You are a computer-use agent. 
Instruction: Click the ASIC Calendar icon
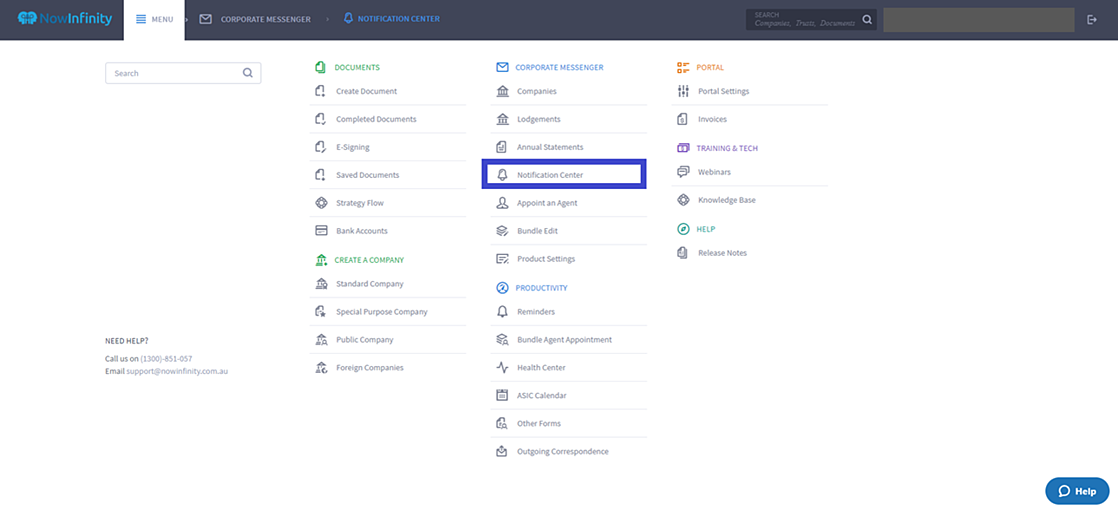click(x=502, y=395)
